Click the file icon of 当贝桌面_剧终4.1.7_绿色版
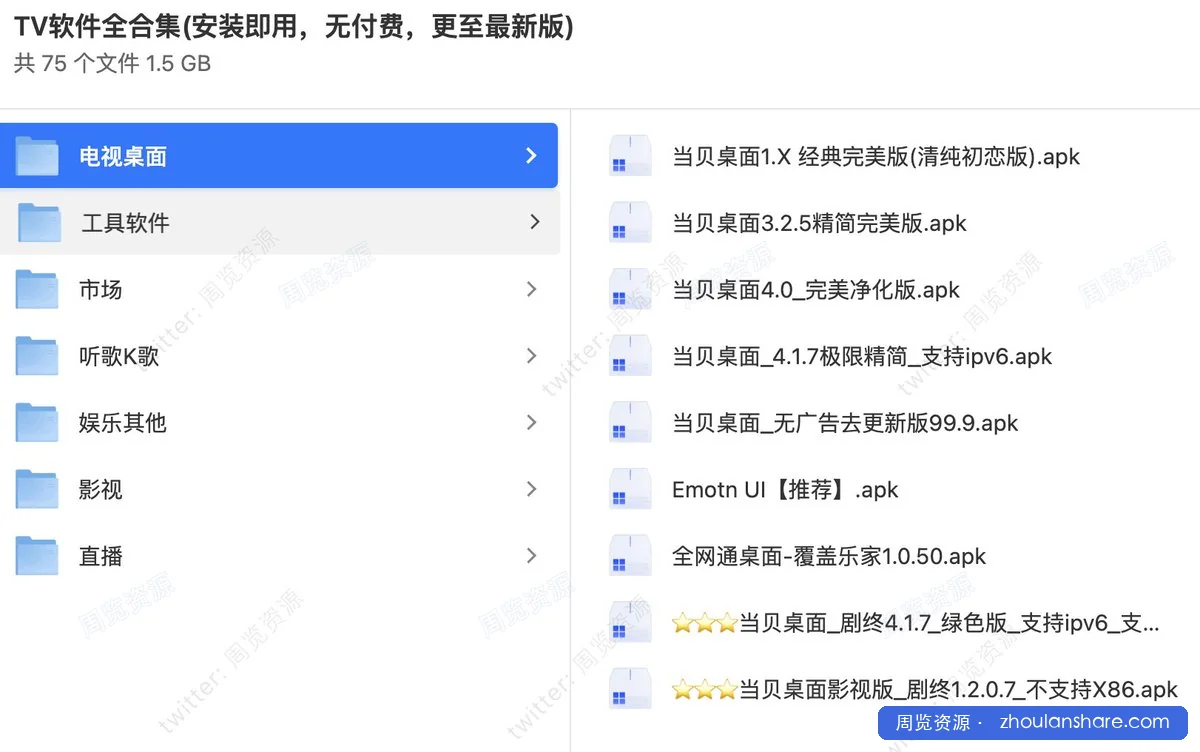1200x752 pixels. [630, 622]
